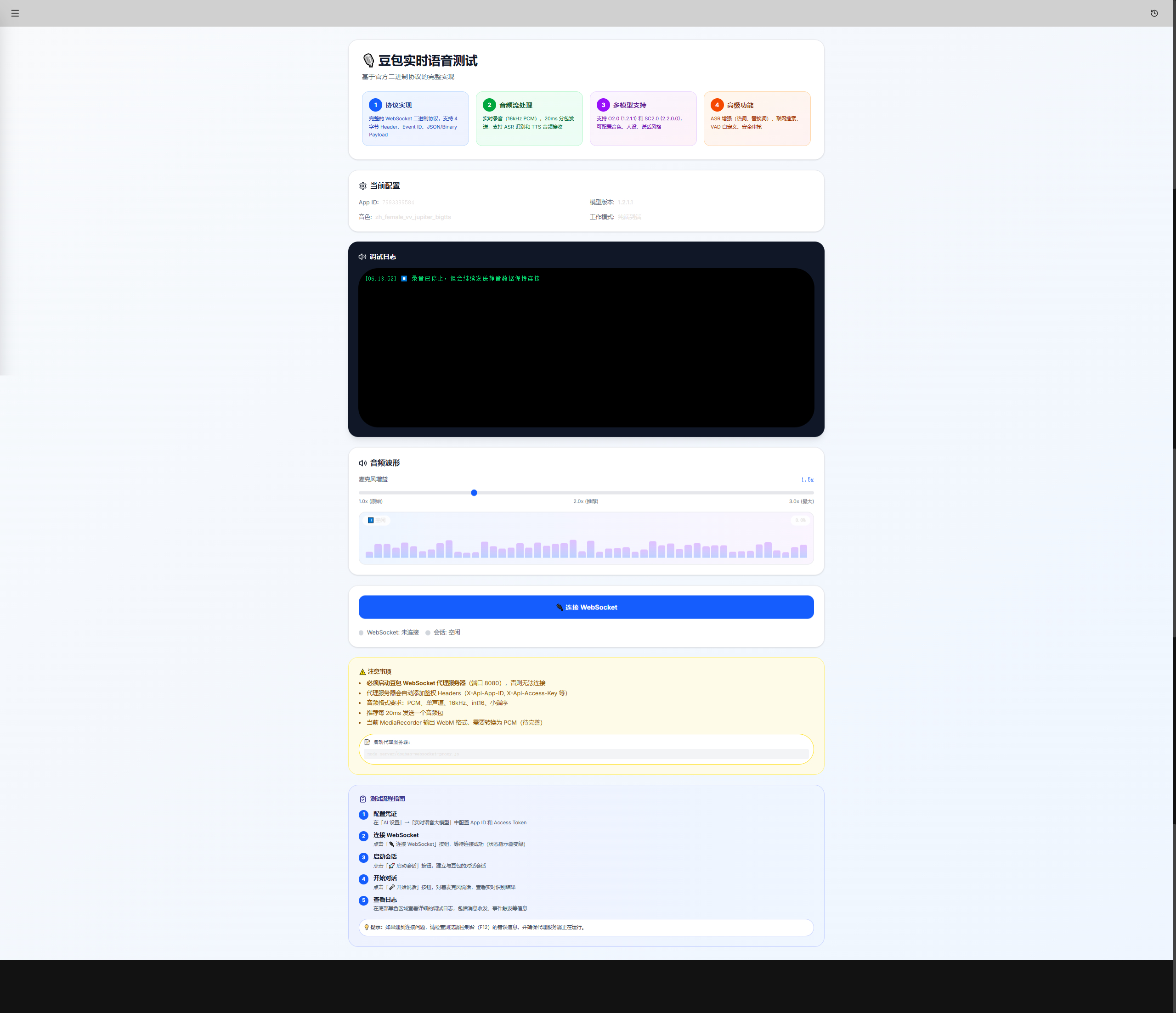Viewport: 1176px width, 1013px height.
Task: Click the step 1 circle for 配置凭证
Action: point(364,815)
